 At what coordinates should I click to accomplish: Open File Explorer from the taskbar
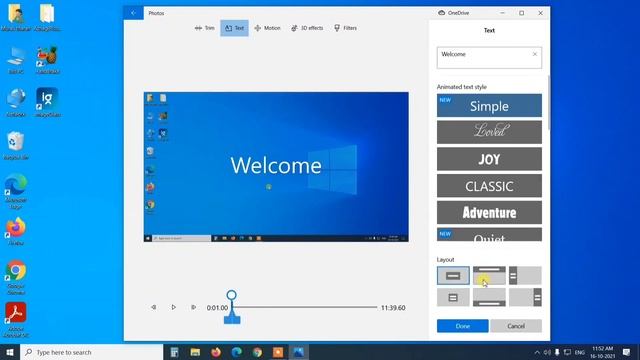pyautogui.click(x=195, y=352)
